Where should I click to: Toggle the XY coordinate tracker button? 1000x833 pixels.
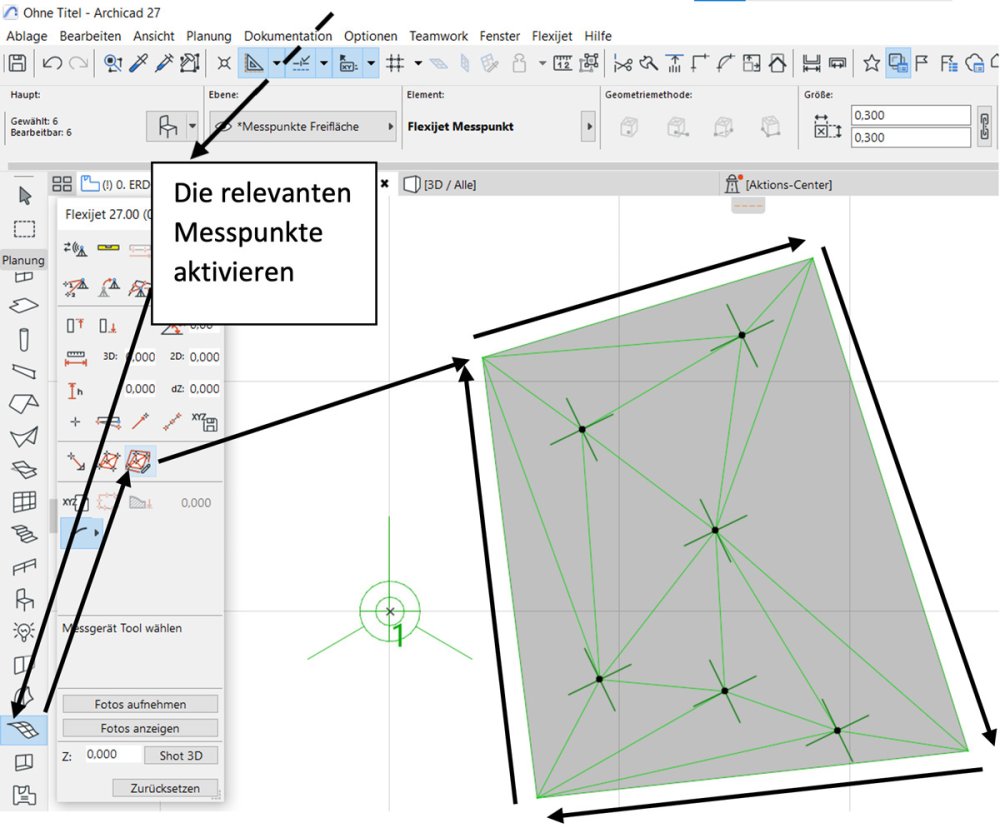[348, 63]
